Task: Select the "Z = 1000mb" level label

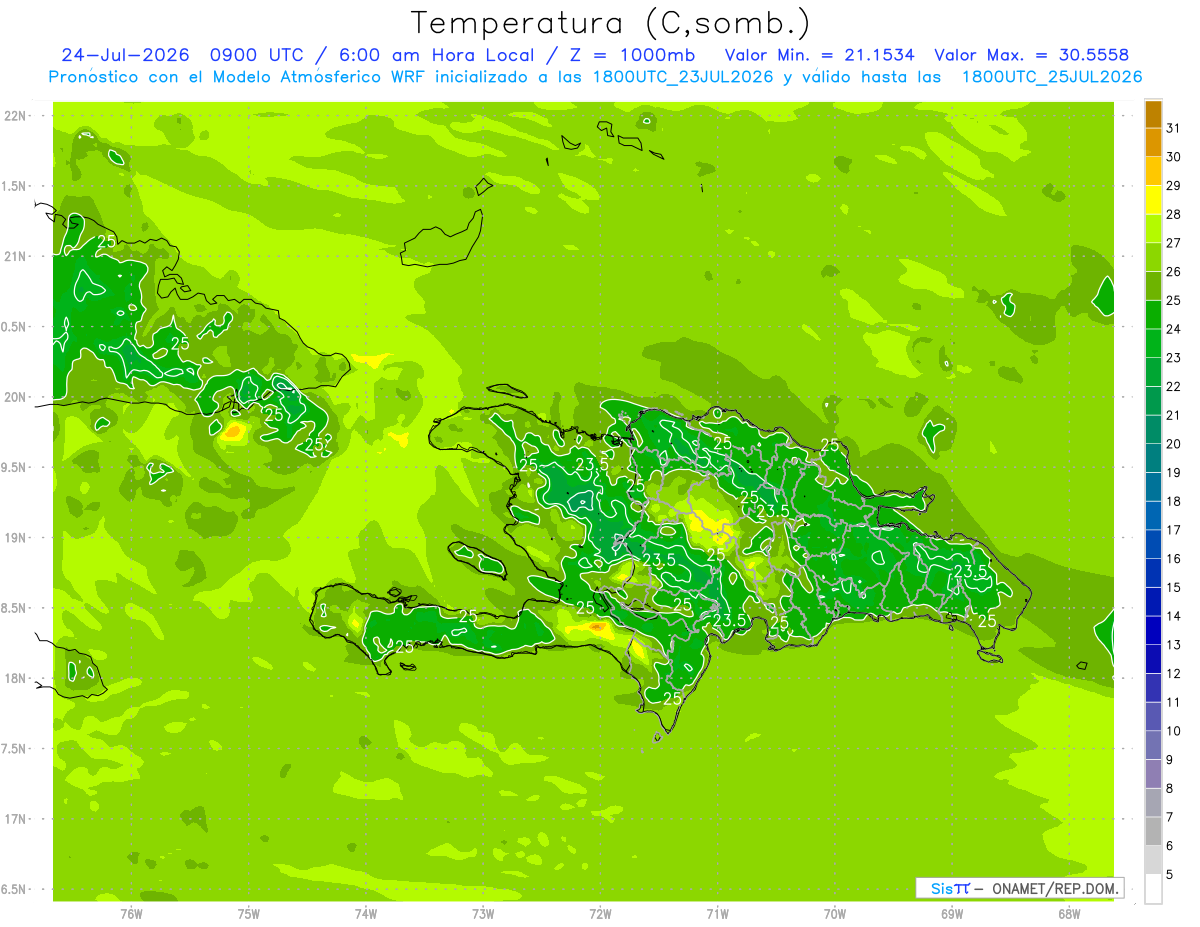Action: click(x=631, y=55)
